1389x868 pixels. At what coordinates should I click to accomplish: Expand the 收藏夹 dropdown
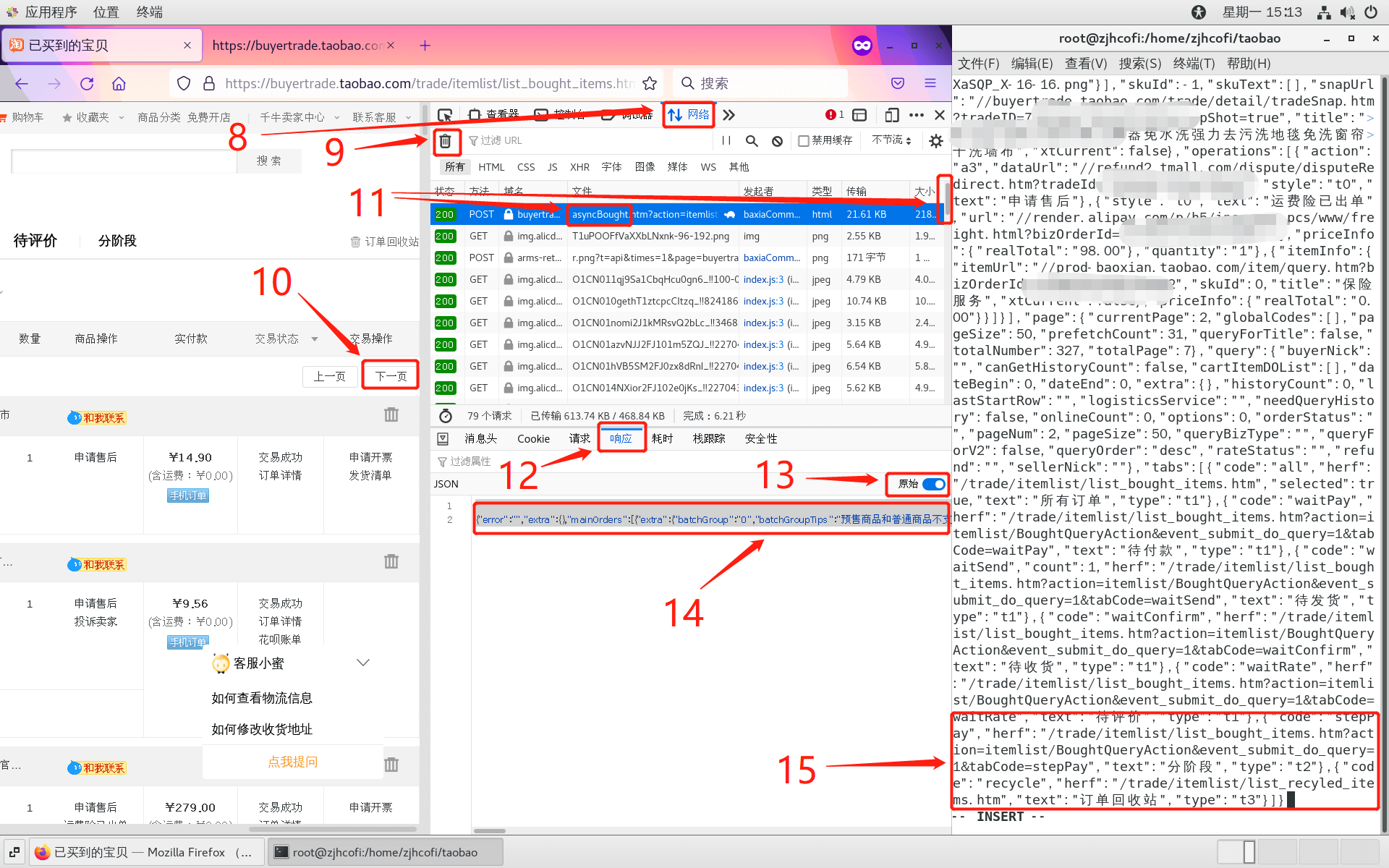coord(121,118)
